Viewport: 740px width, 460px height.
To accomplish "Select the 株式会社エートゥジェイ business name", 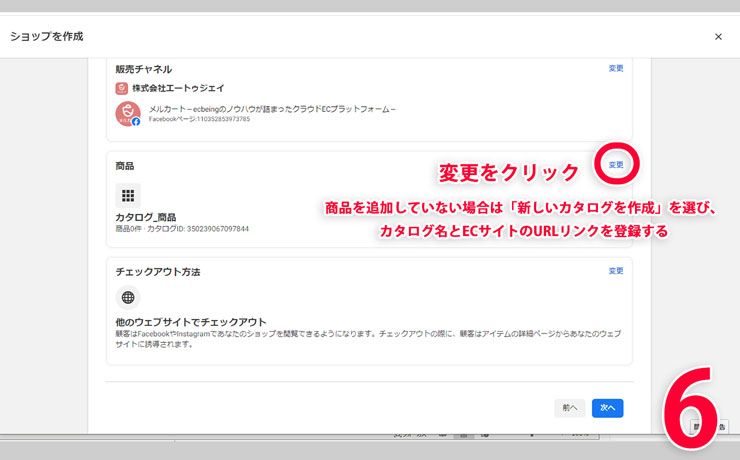I will click(178, 88).
